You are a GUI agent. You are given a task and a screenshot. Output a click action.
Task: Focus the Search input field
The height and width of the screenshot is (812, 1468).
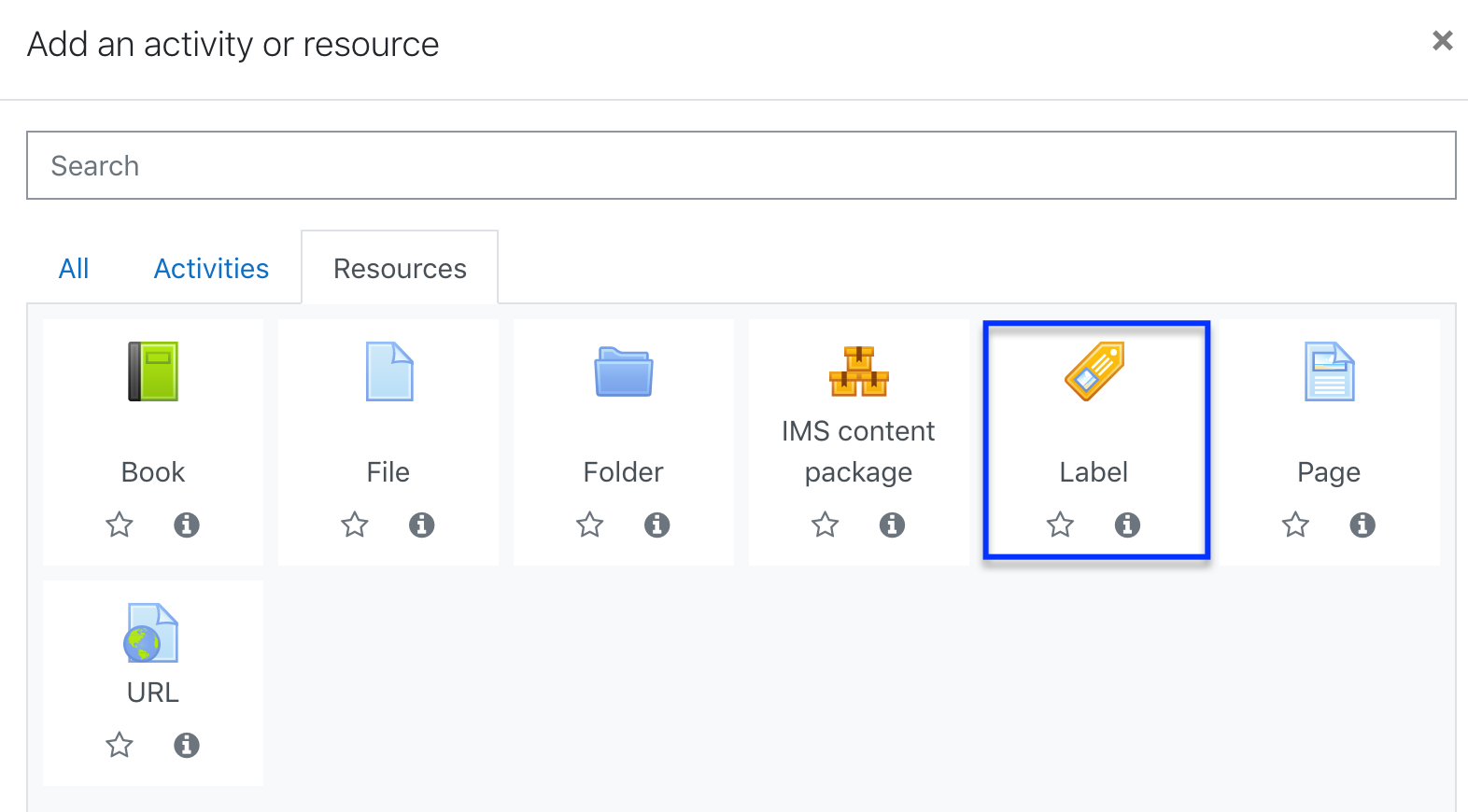(741, 165)
